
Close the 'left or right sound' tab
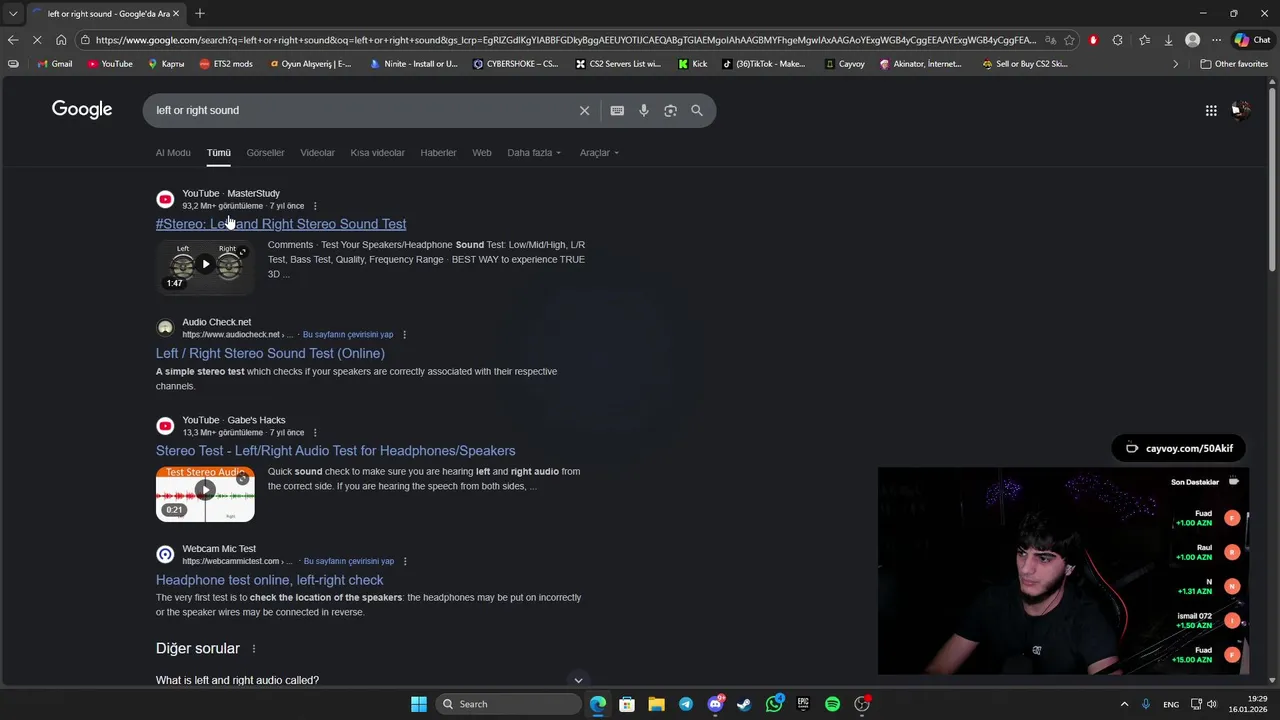tap(176, 13)
